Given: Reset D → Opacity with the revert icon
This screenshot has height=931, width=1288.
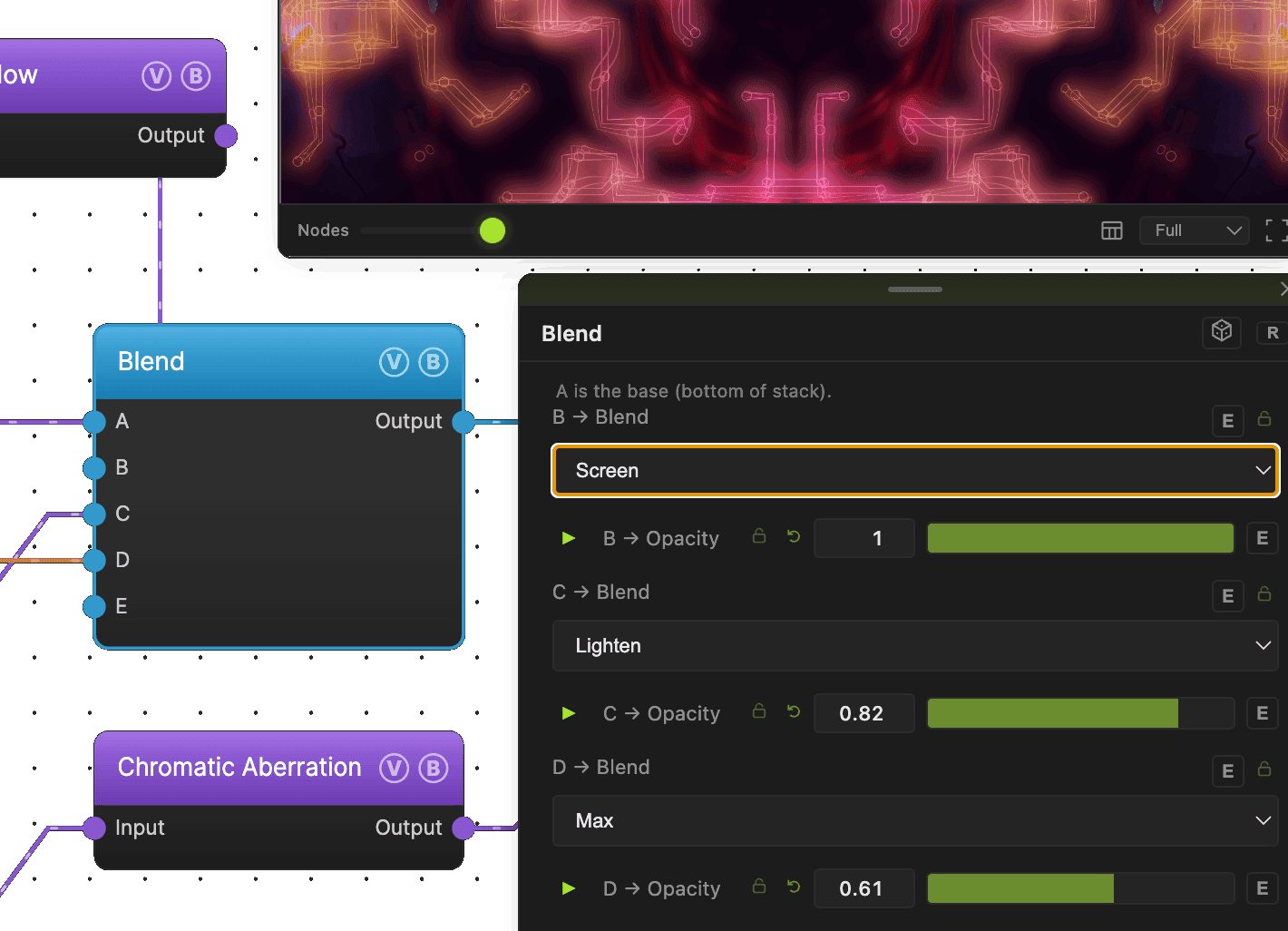Looking at the screenshot, I should tap(794, 887).
